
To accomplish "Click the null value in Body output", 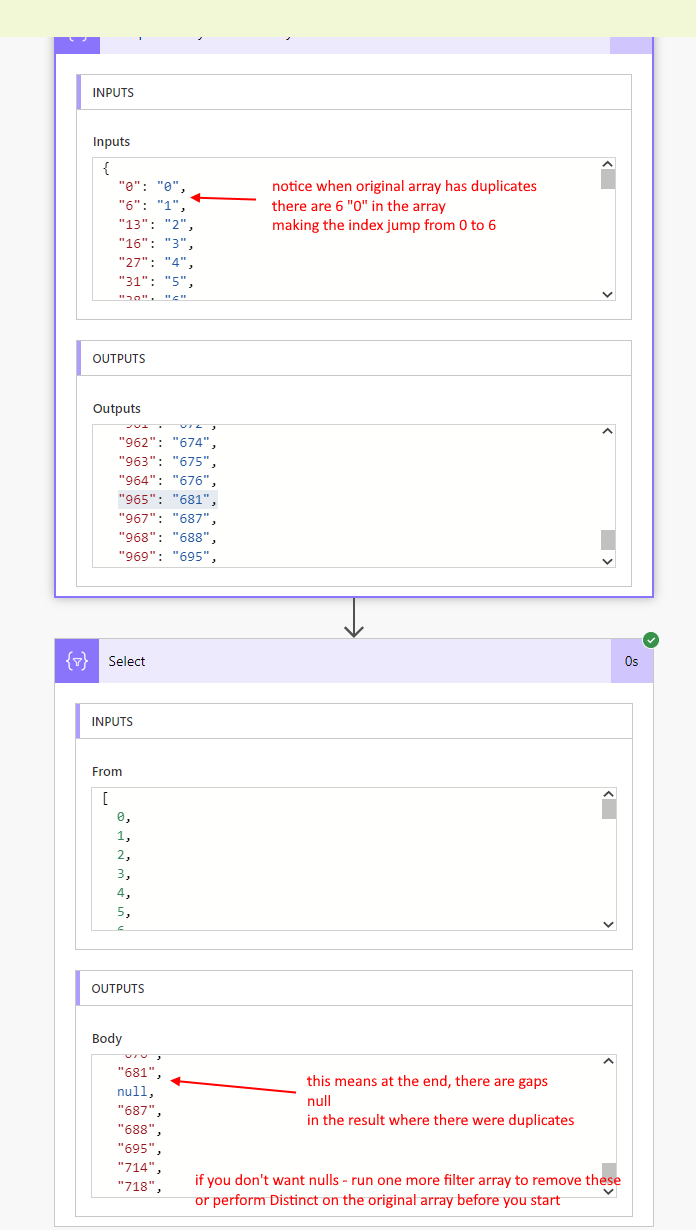I will coord(132,1091).
